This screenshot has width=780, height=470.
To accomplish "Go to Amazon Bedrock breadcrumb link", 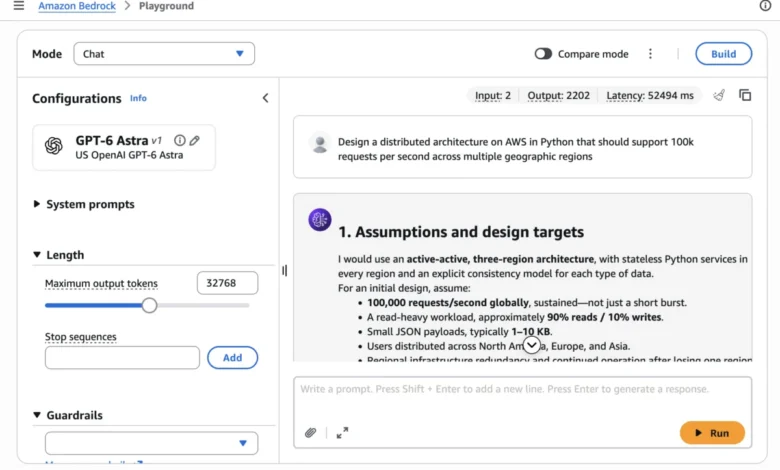I will (x=77, y=6).
